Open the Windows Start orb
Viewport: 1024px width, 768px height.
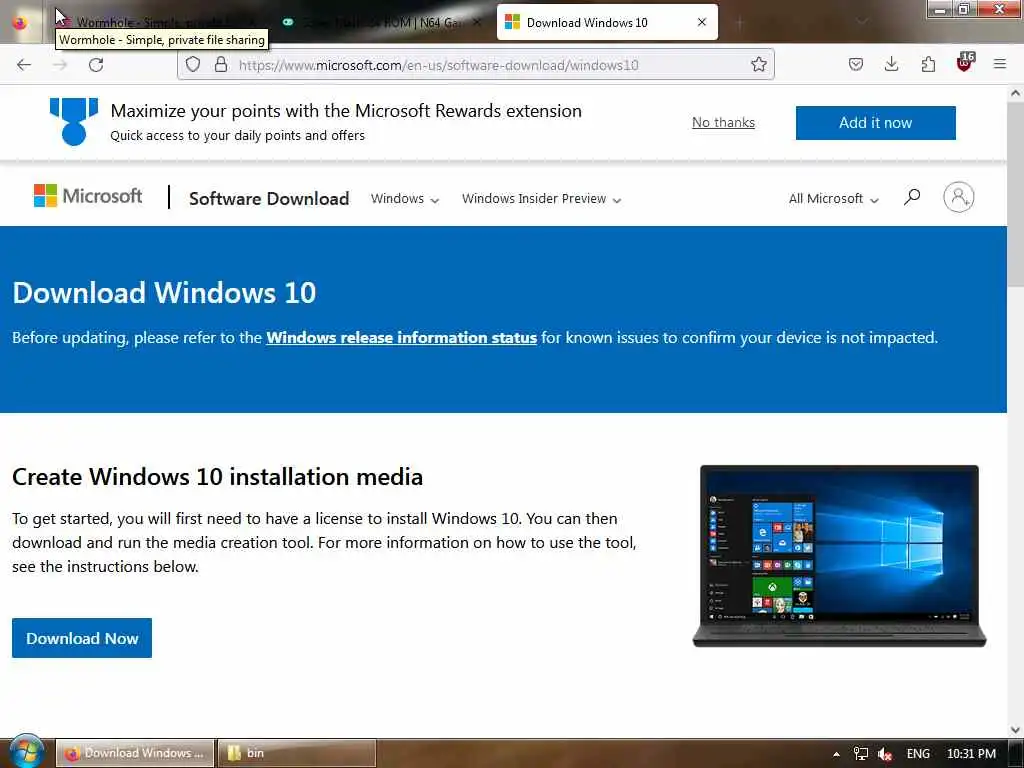coord(26,752)
